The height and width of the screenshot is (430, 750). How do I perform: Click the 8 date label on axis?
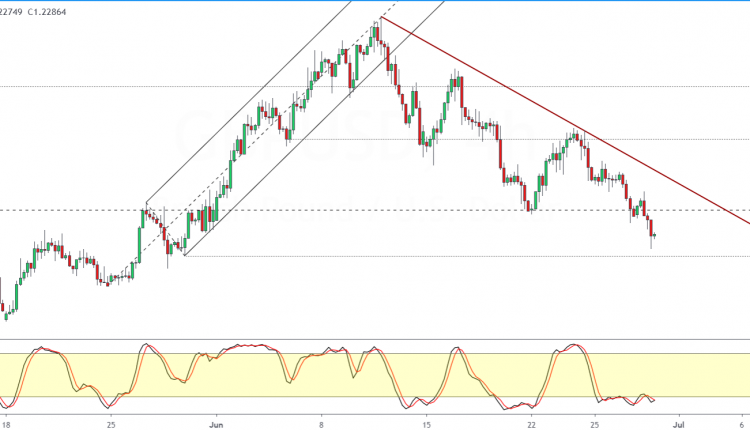click(321, 425)
